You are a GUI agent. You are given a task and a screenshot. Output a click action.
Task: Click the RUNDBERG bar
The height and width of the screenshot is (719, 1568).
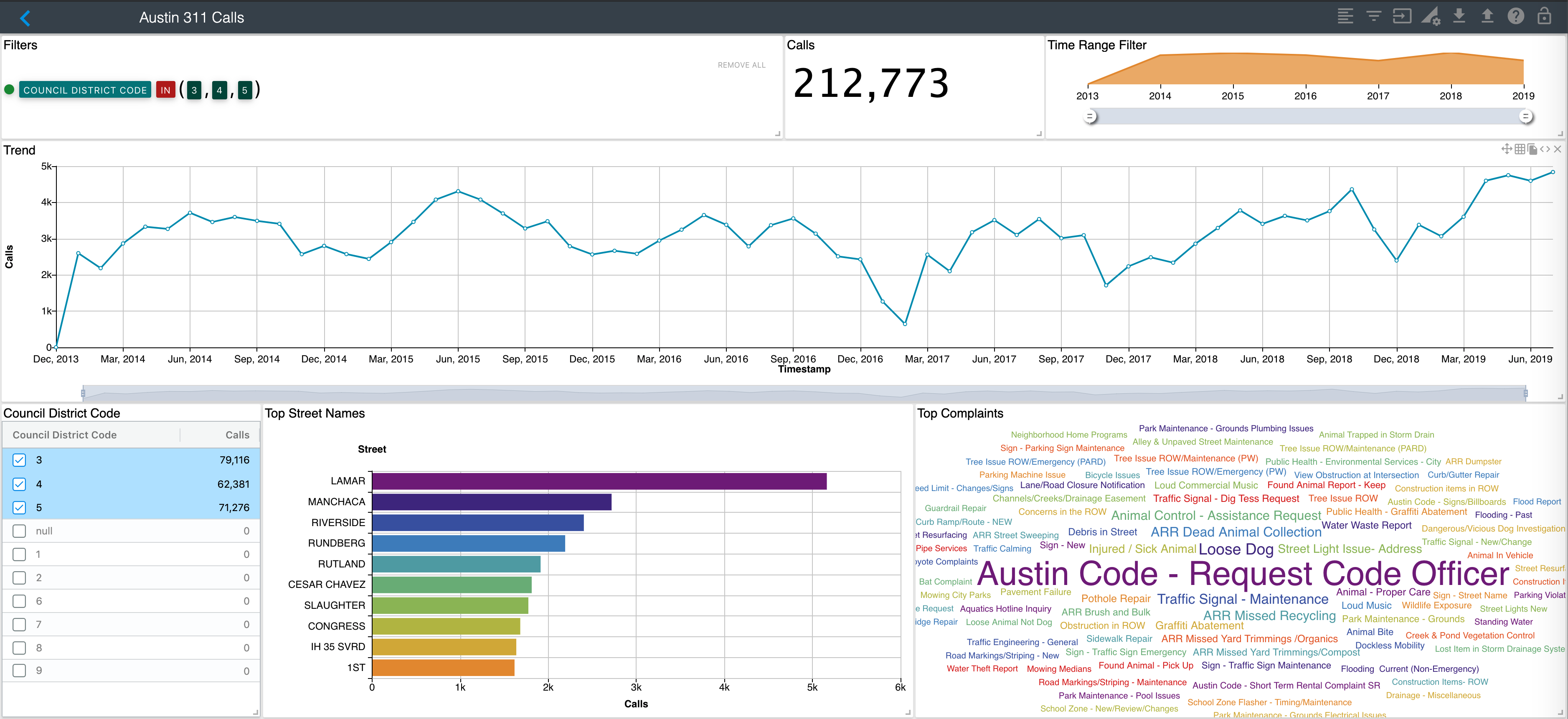click(x=469, y=543)
